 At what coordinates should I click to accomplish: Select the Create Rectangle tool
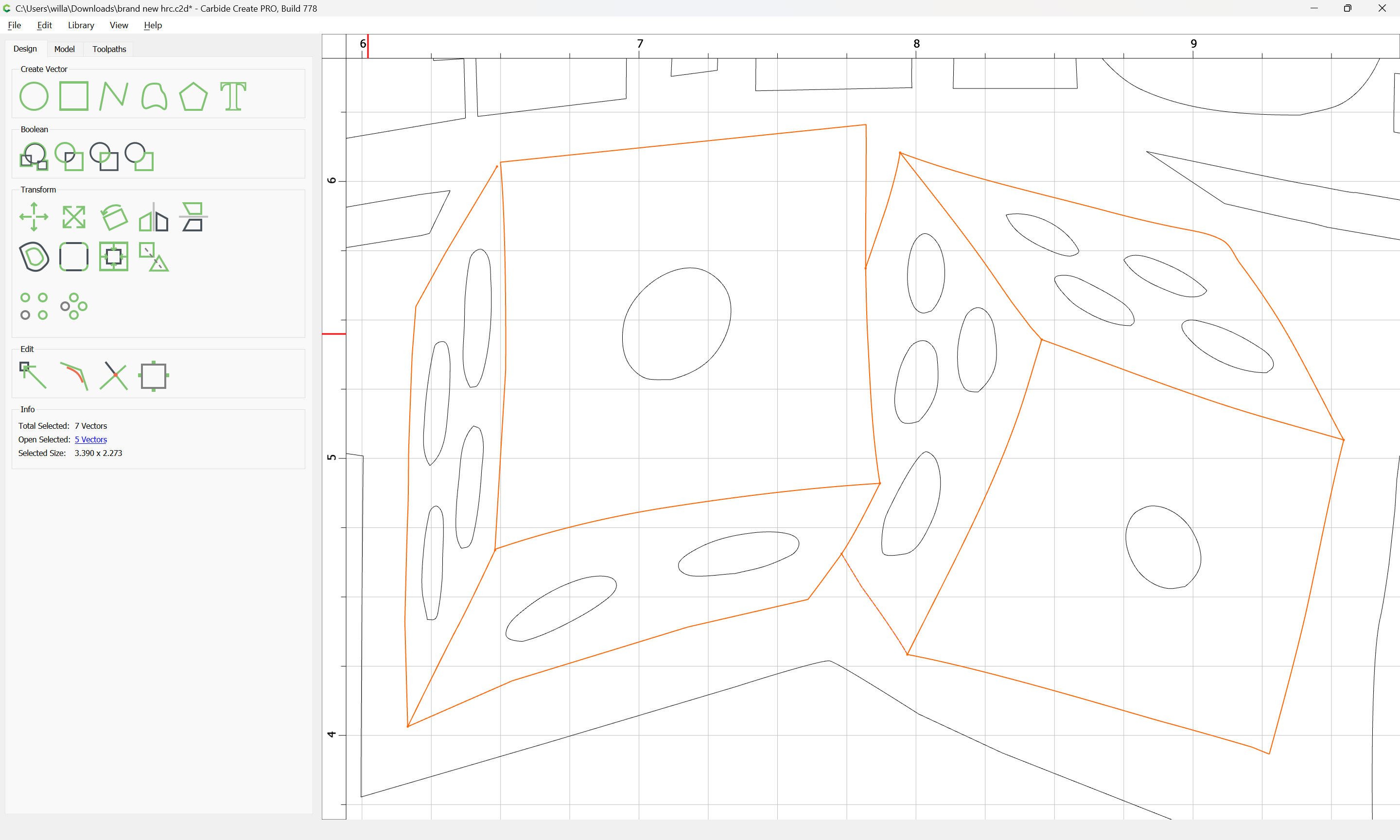73,96
